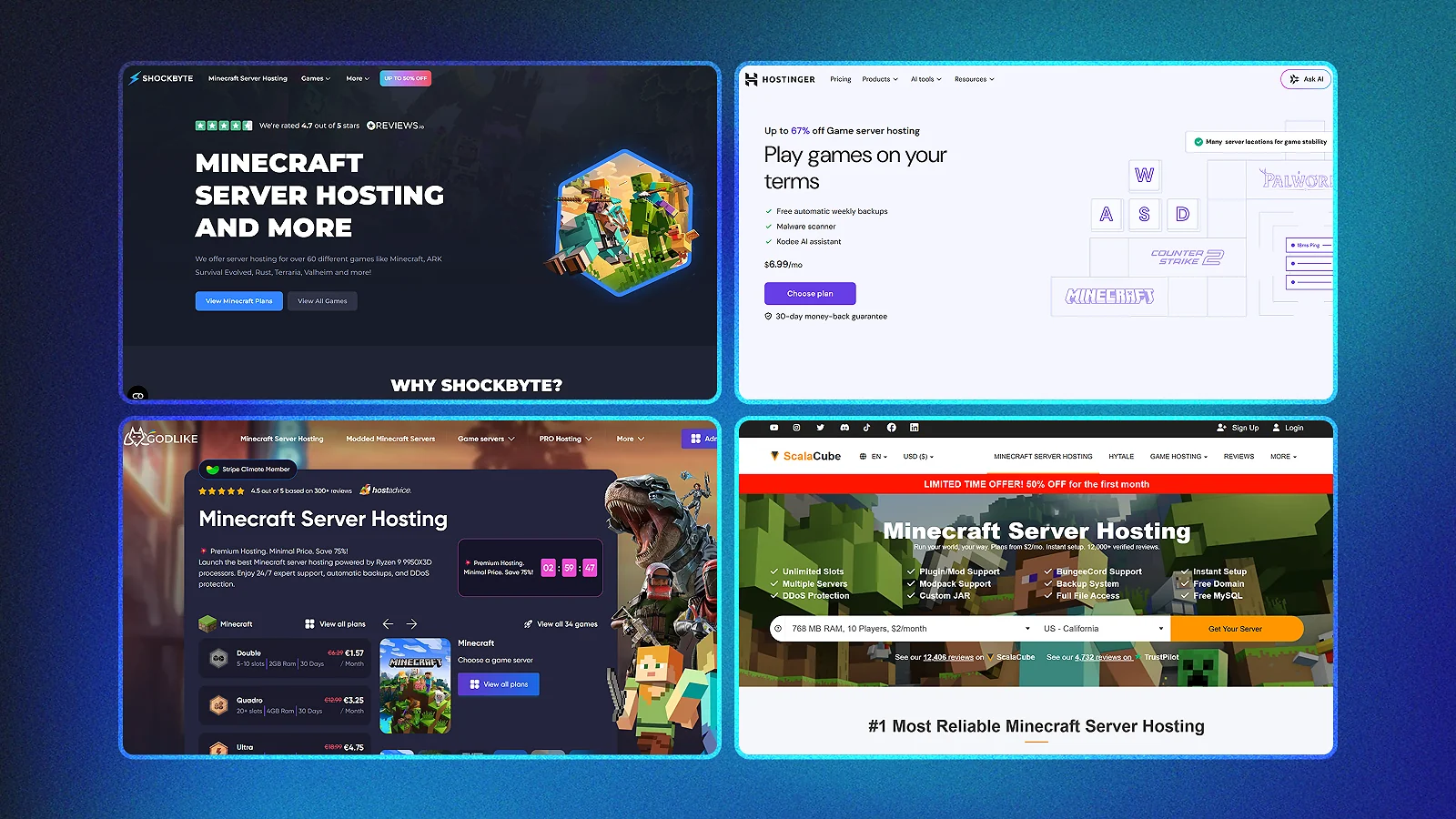
Task: Open ScalaCube LinkedIn icon link
Action: [x=915, y=428]
